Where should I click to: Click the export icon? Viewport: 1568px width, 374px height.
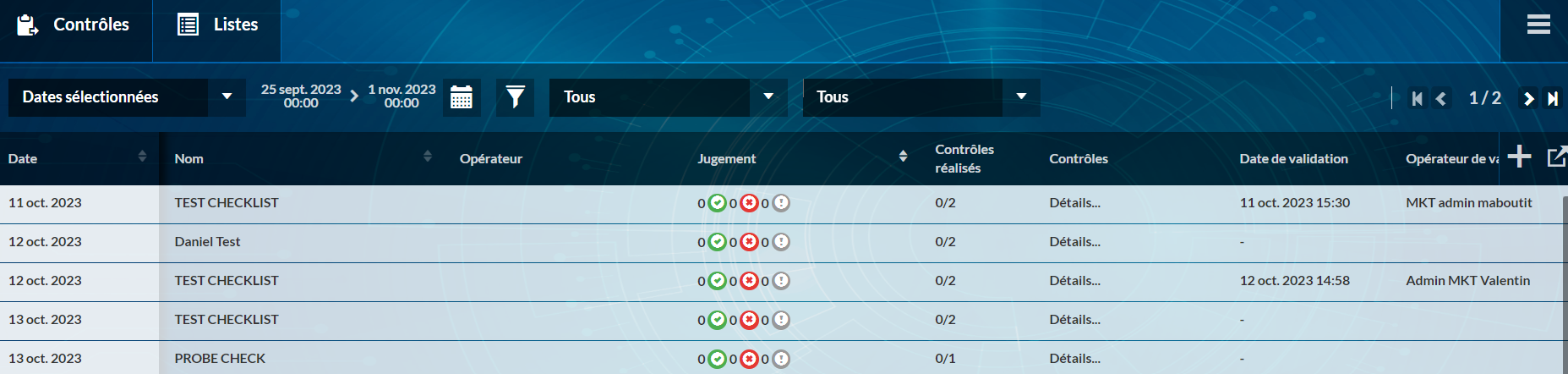[x=1557, y=157]
